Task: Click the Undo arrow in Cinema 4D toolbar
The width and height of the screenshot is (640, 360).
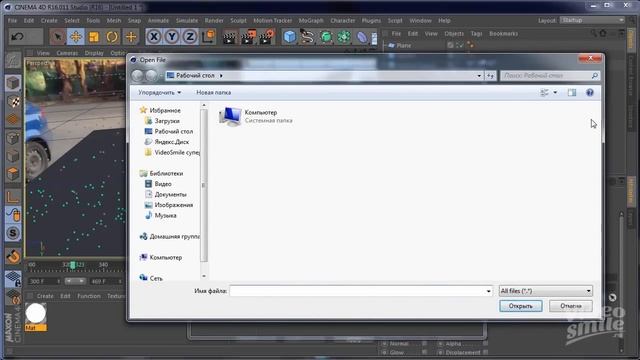Action: click(17, 37)
